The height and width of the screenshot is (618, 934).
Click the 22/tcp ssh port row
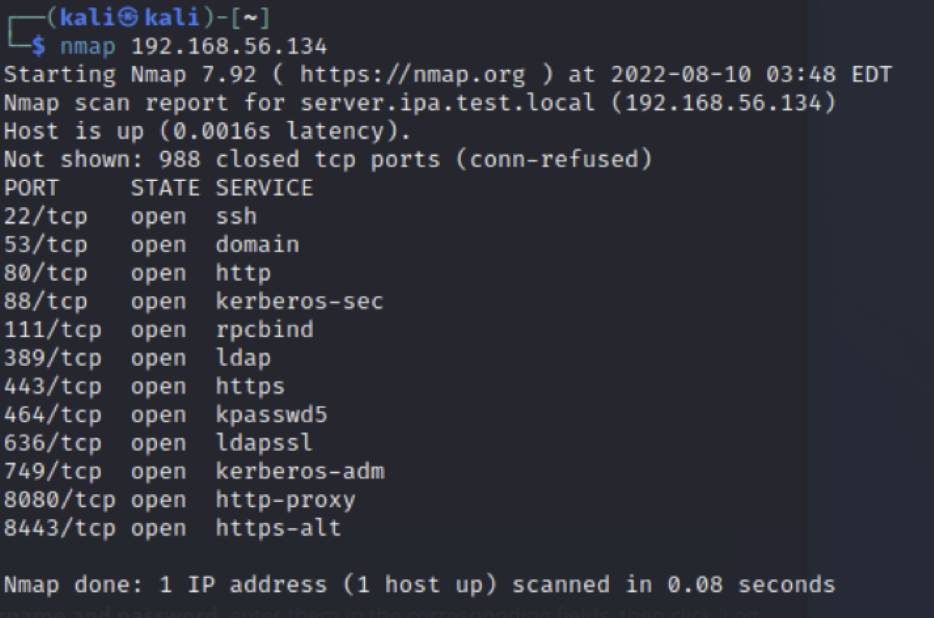point(130,216)
